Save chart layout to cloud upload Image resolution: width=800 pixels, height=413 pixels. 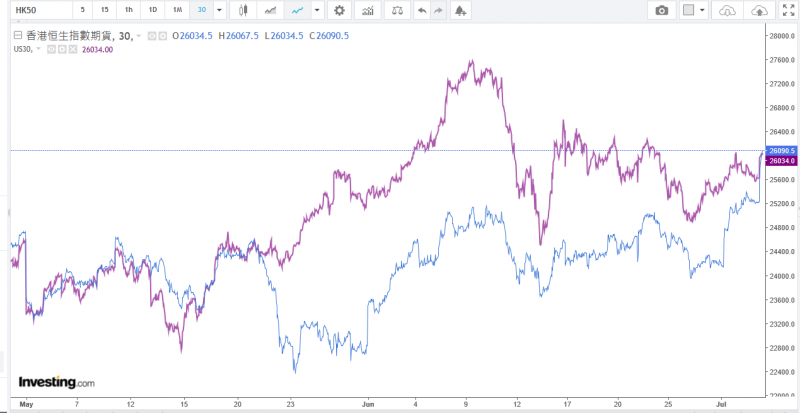tap(760, 10)
